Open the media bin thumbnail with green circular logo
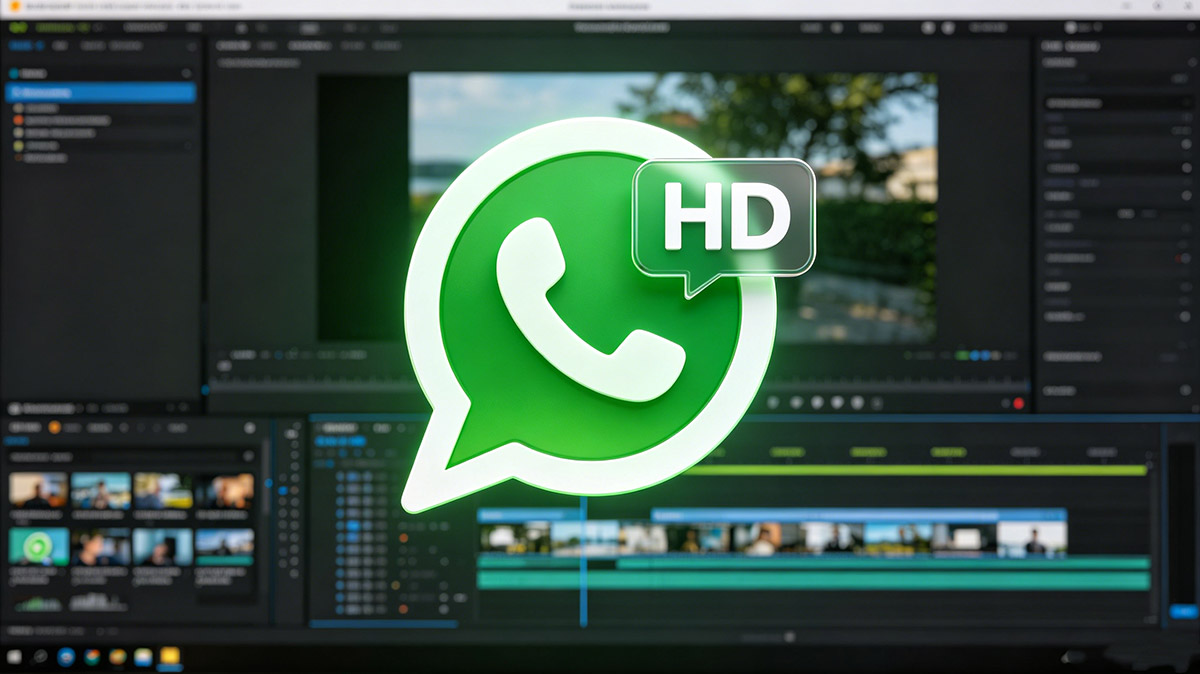 click(39, 547)
